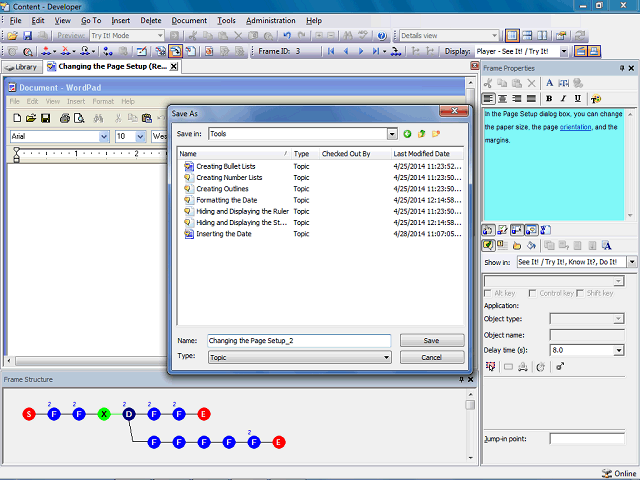Click the Name input field in Save As
The height and width of the screenshot is (480, 640).
click(x=299, y=341)
